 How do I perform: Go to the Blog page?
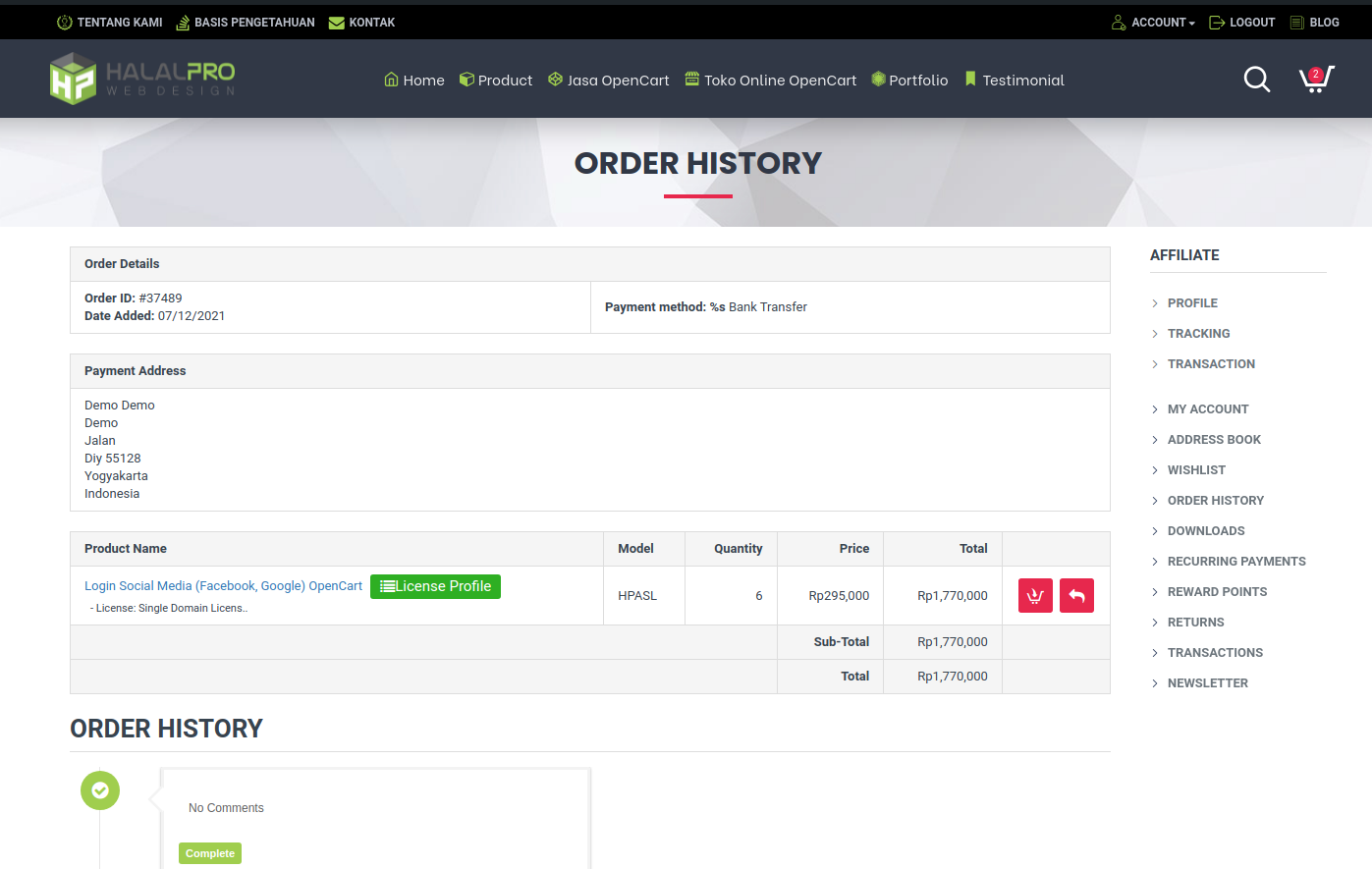[x=1314, y=23]
